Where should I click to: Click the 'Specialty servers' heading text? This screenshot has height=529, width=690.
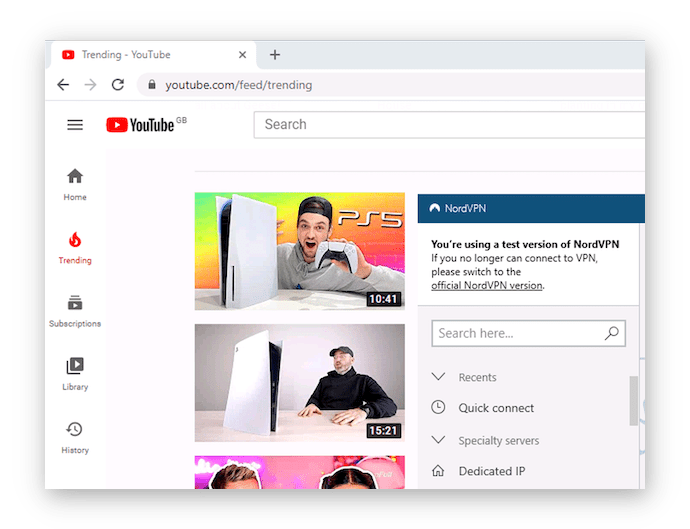point(499,441)
